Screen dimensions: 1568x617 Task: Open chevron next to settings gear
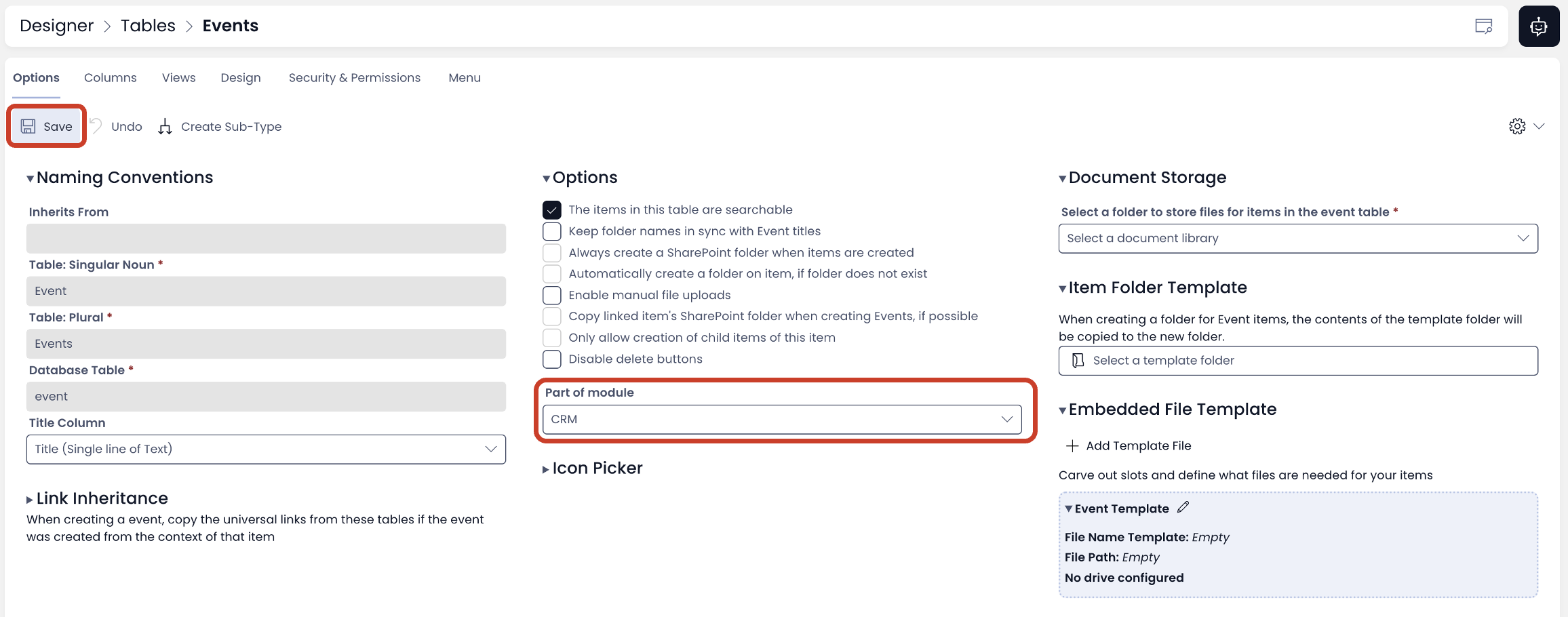pyautogui.click(x=1539, y=126)
